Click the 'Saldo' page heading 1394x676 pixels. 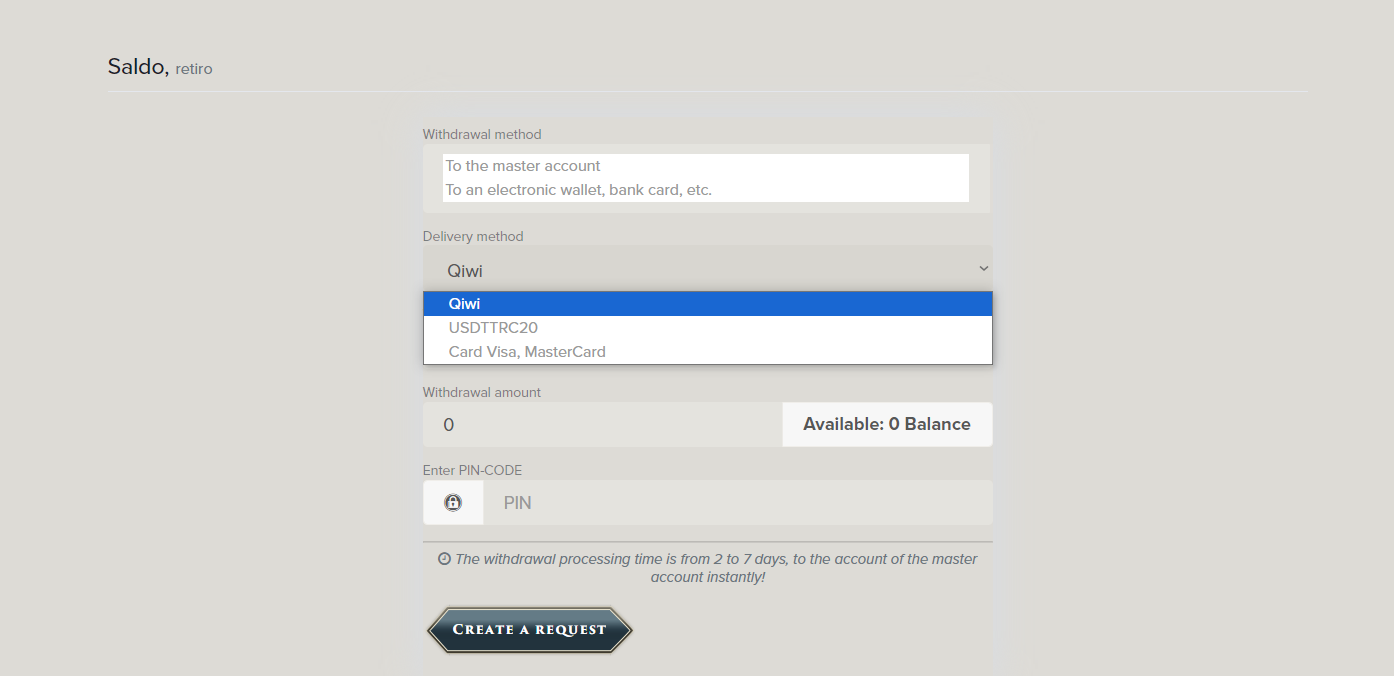pos(137,67)
